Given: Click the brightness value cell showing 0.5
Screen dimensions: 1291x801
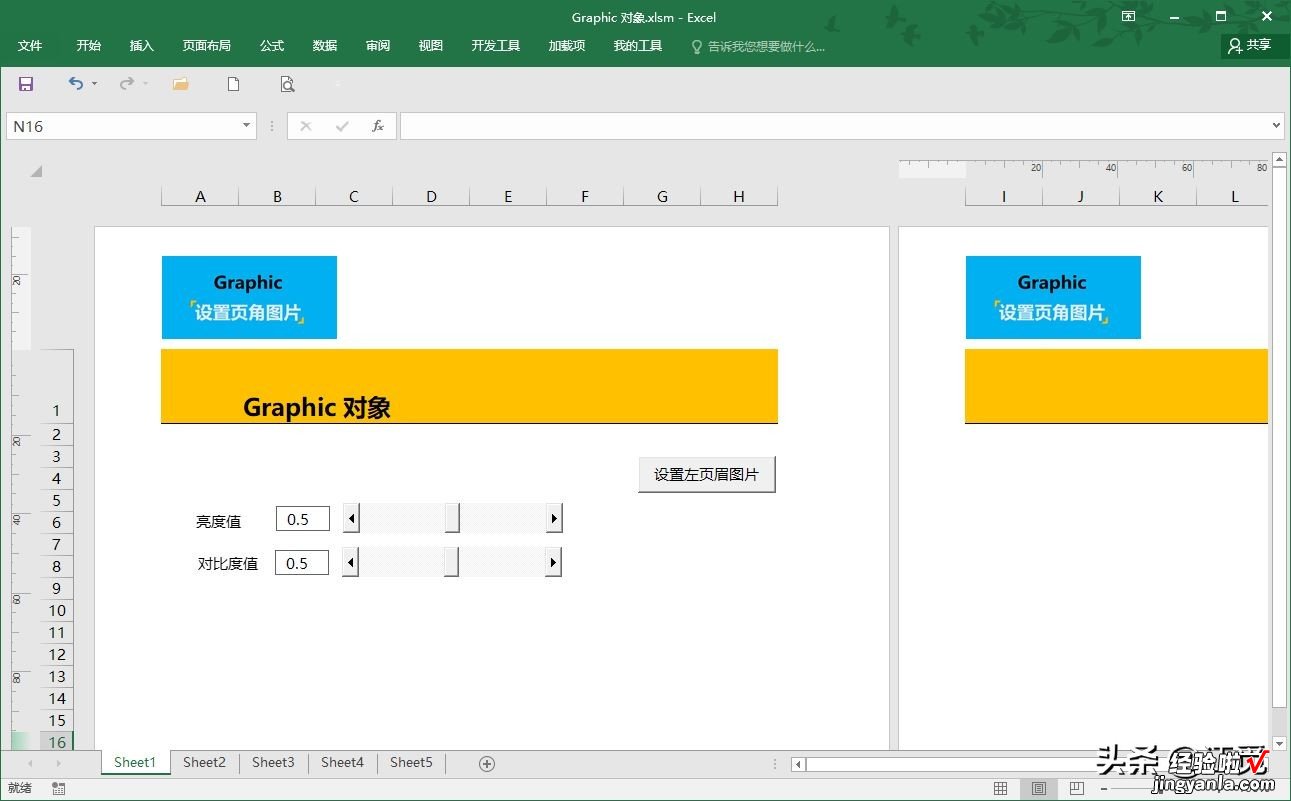Looking at the screenshot, I should tap(302, 519).
